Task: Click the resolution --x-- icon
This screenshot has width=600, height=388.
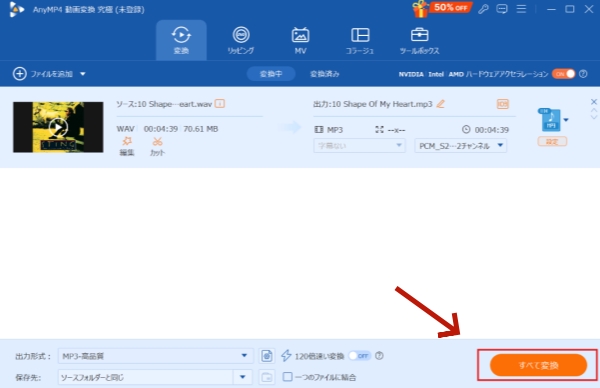Action: pos(379,130)
